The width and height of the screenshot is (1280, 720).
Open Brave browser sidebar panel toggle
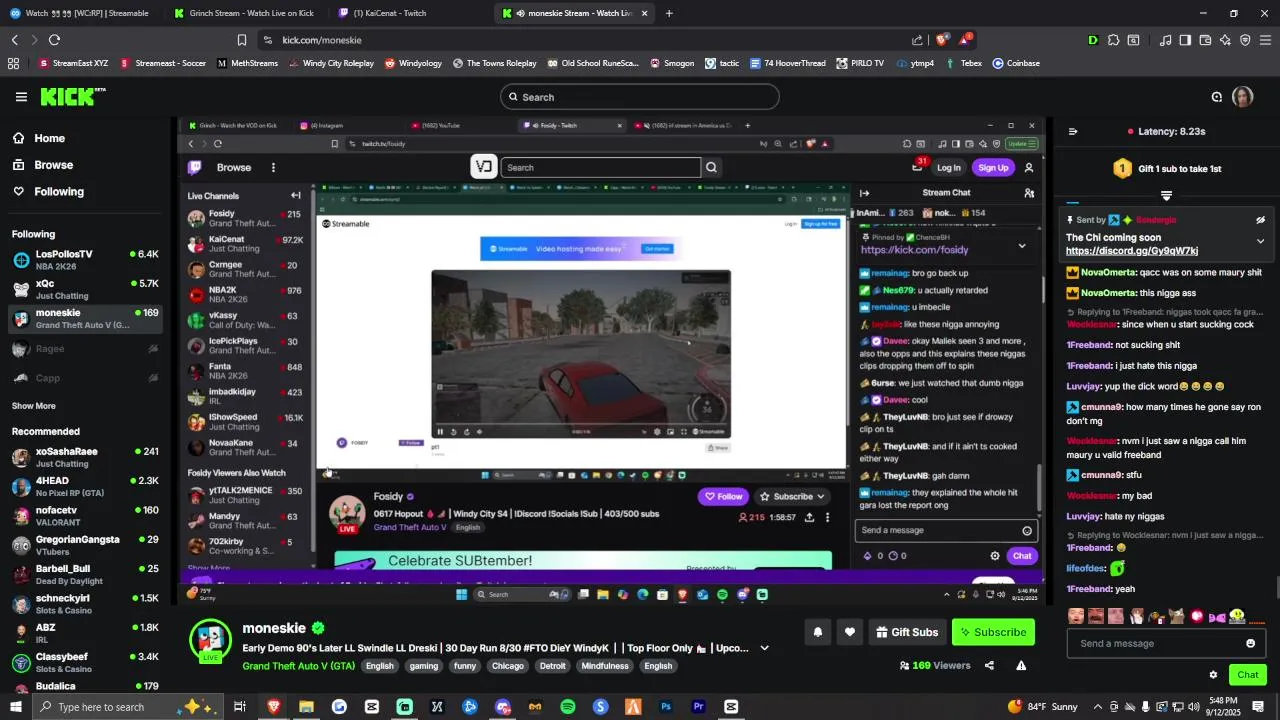(1185, 40)
